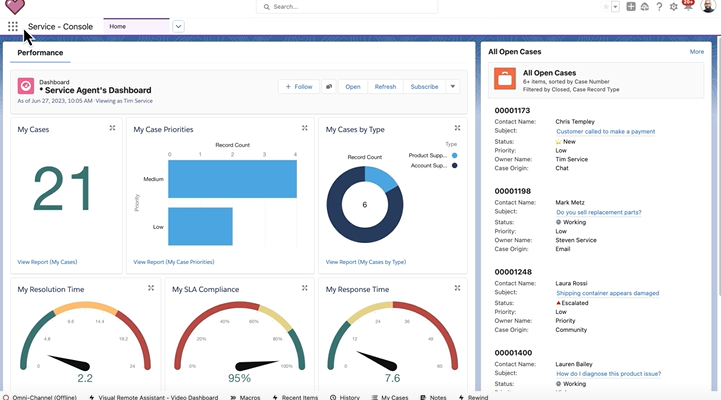This screenshot has height=400, width=721.
Task: Open the Global Actions plus icon
Action: [x=631, y=6]
